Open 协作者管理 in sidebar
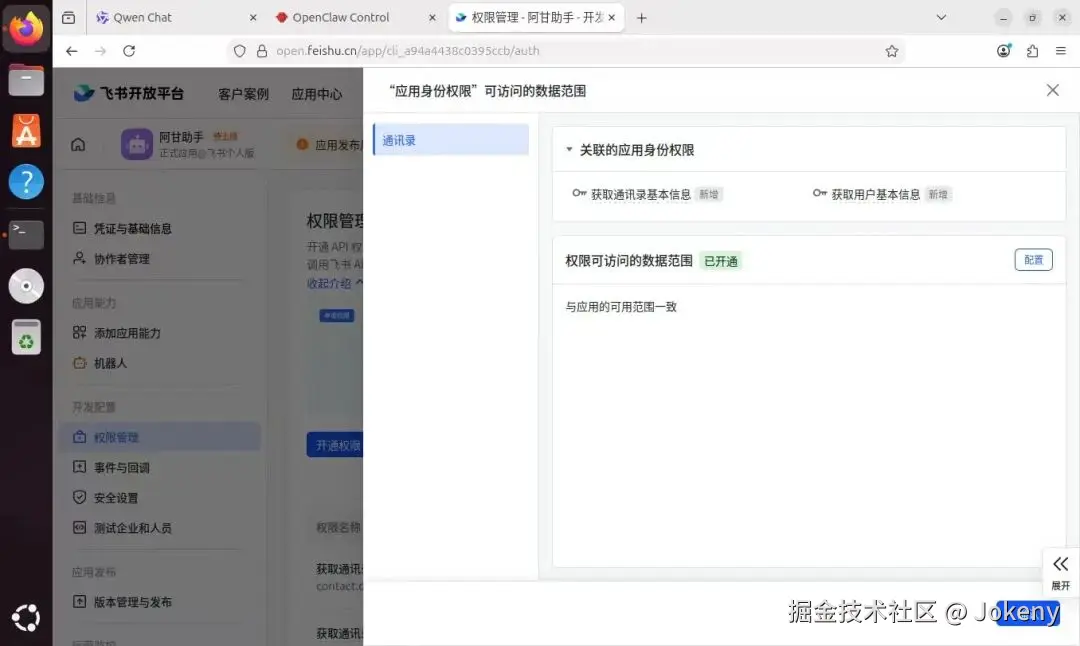The image size is (1080, 646). pyautogui.click(x=121, y=258)
